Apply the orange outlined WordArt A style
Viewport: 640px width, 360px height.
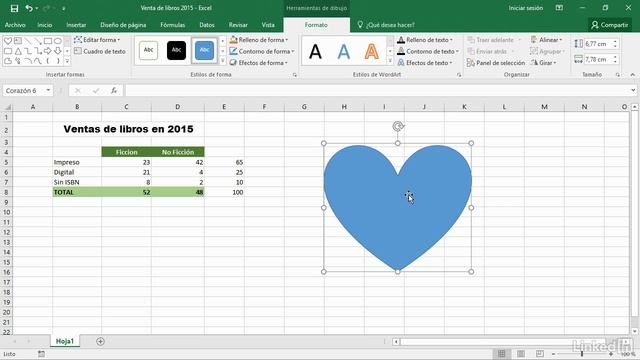(371, 52)
